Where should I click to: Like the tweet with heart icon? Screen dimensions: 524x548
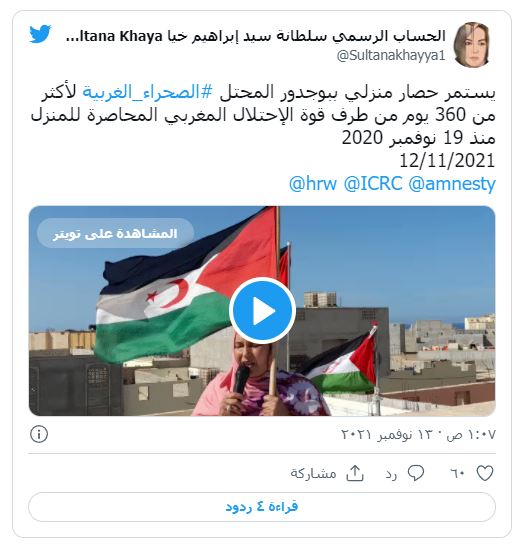(485, 473)
